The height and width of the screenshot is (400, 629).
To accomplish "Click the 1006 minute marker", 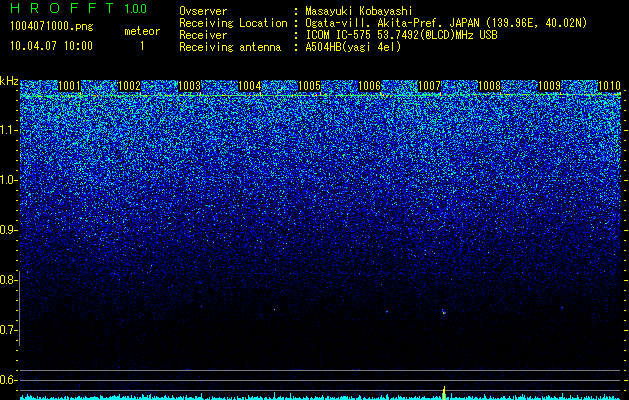I will (x=369, y=85).
